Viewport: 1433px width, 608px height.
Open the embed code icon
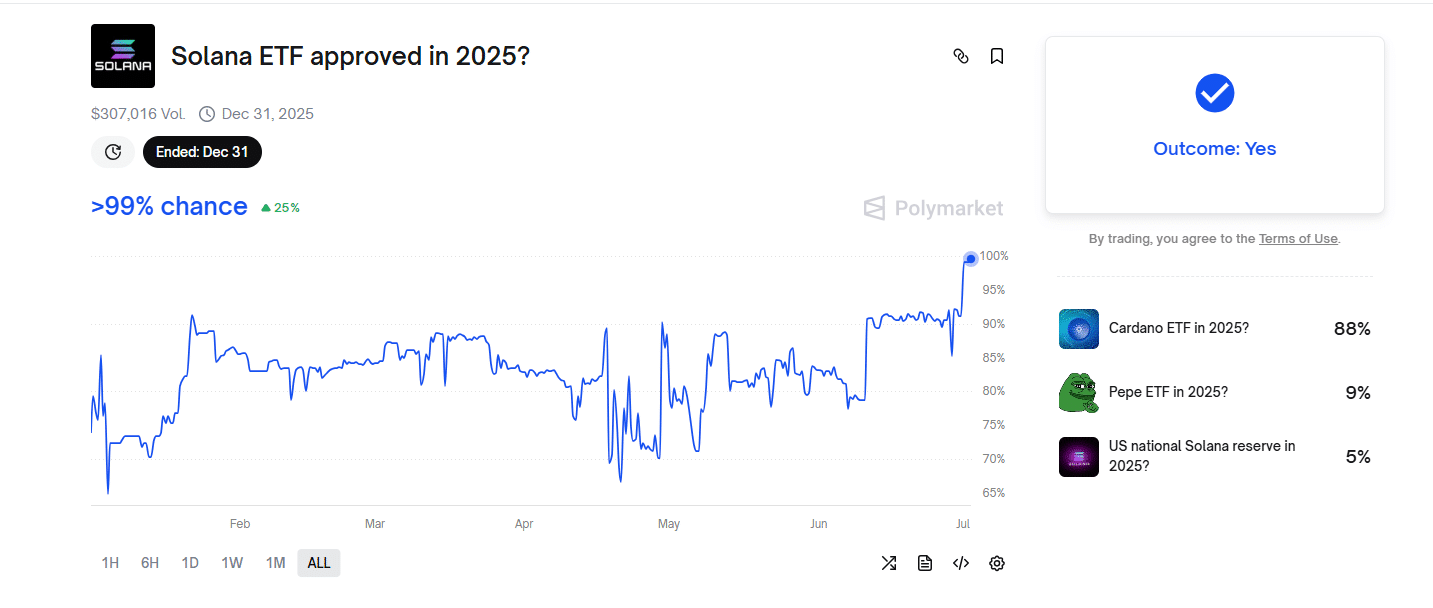(961, 563)
